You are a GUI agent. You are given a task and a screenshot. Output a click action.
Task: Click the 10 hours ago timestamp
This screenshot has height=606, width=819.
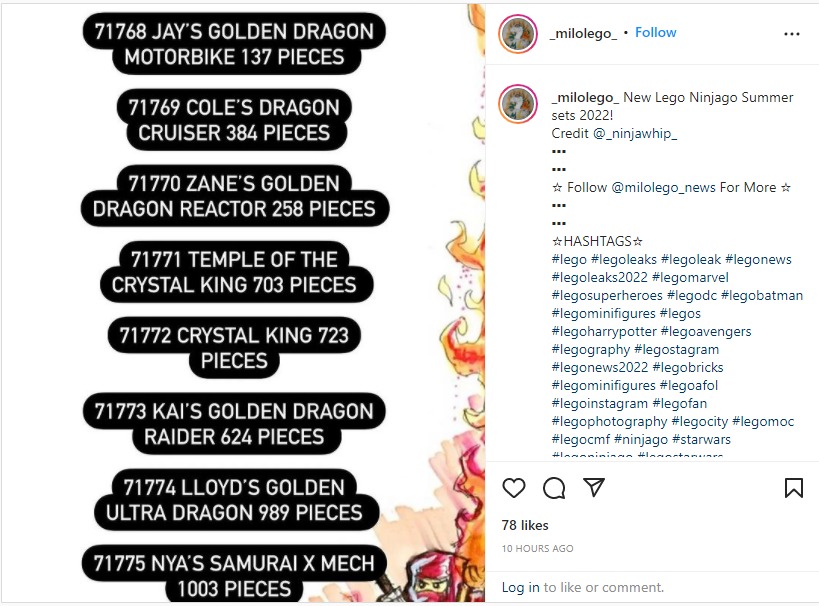537,549
